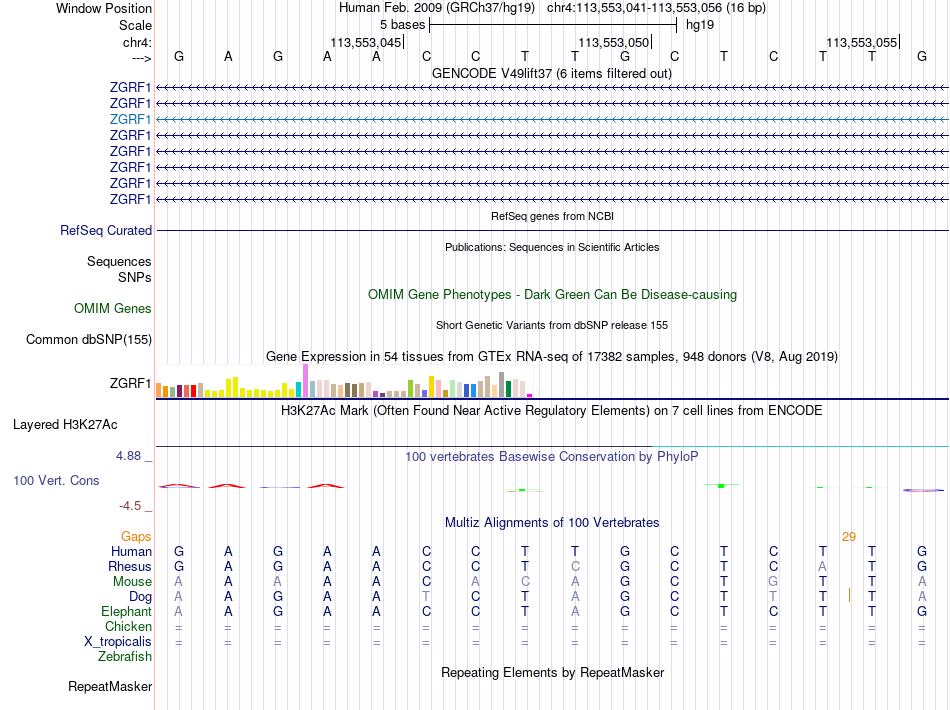
Task: Click position marker 113,553,055
Action: pos(862,42)
